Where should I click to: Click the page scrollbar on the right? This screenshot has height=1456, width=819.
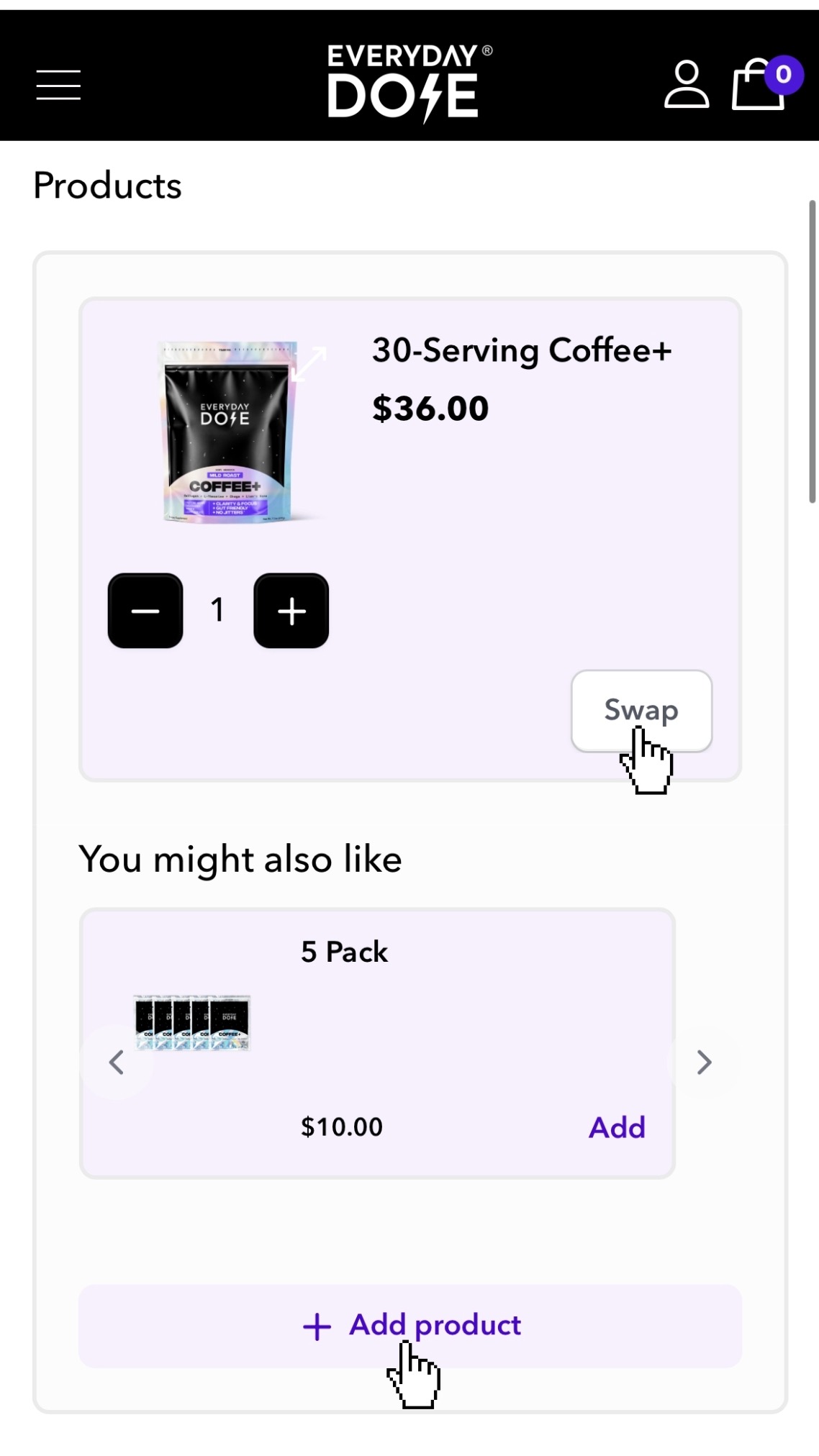(812, 352)
